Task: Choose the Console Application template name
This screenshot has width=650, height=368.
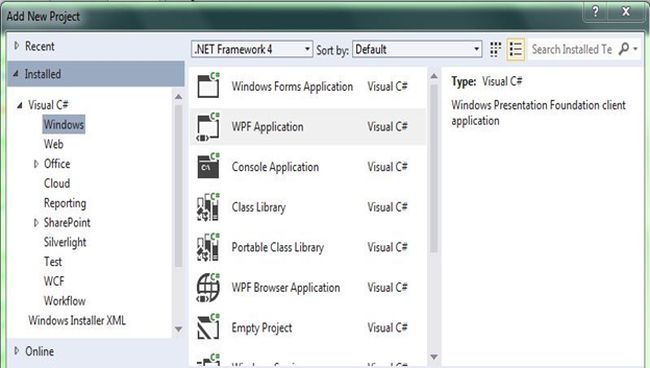Action: pyautogui.click(x=275, y=167)
